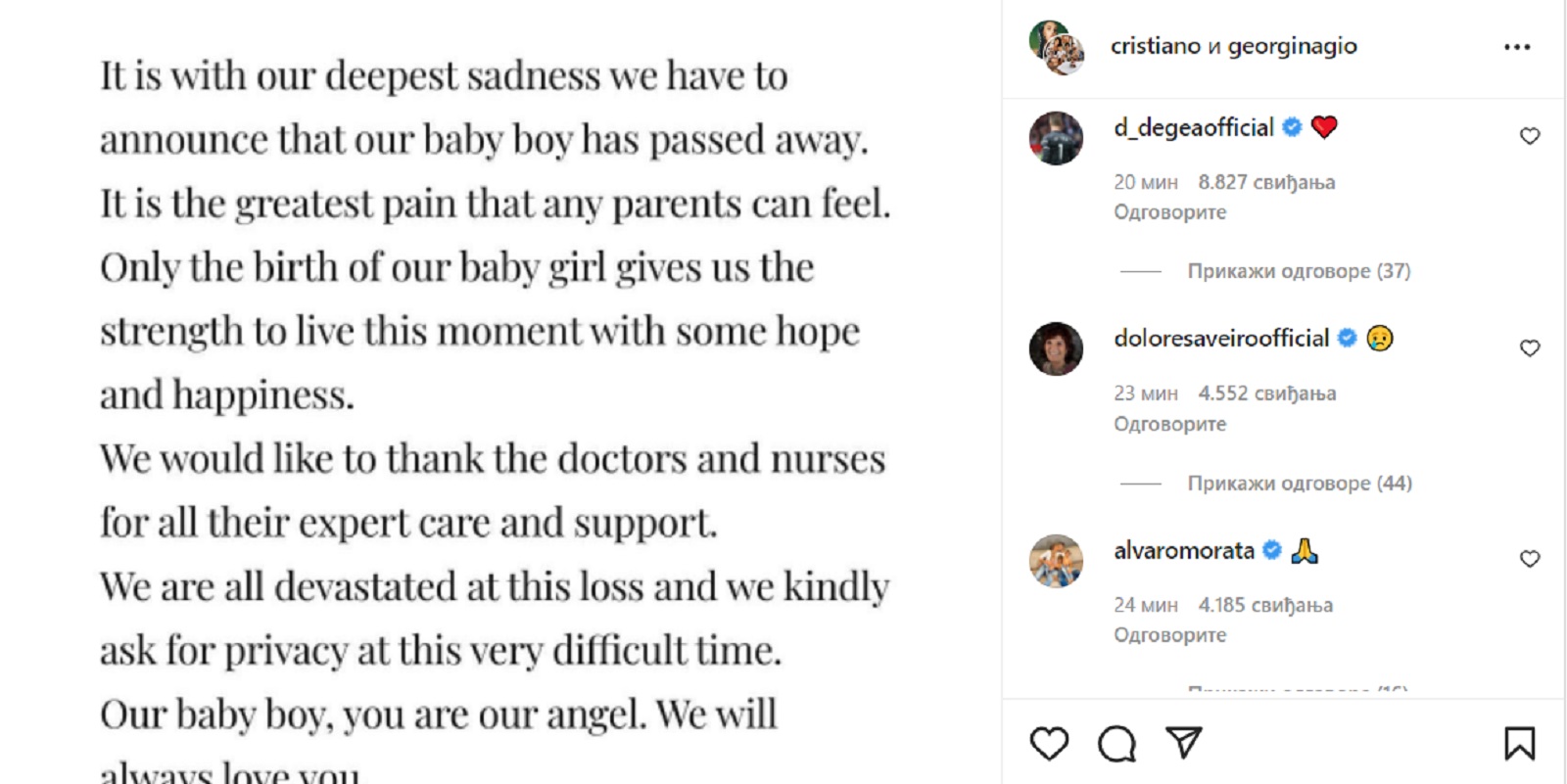Open doloresaveiroofficial's profile avatar
The width and height of the screenshot is (1567, 784).
point(1056,348)
